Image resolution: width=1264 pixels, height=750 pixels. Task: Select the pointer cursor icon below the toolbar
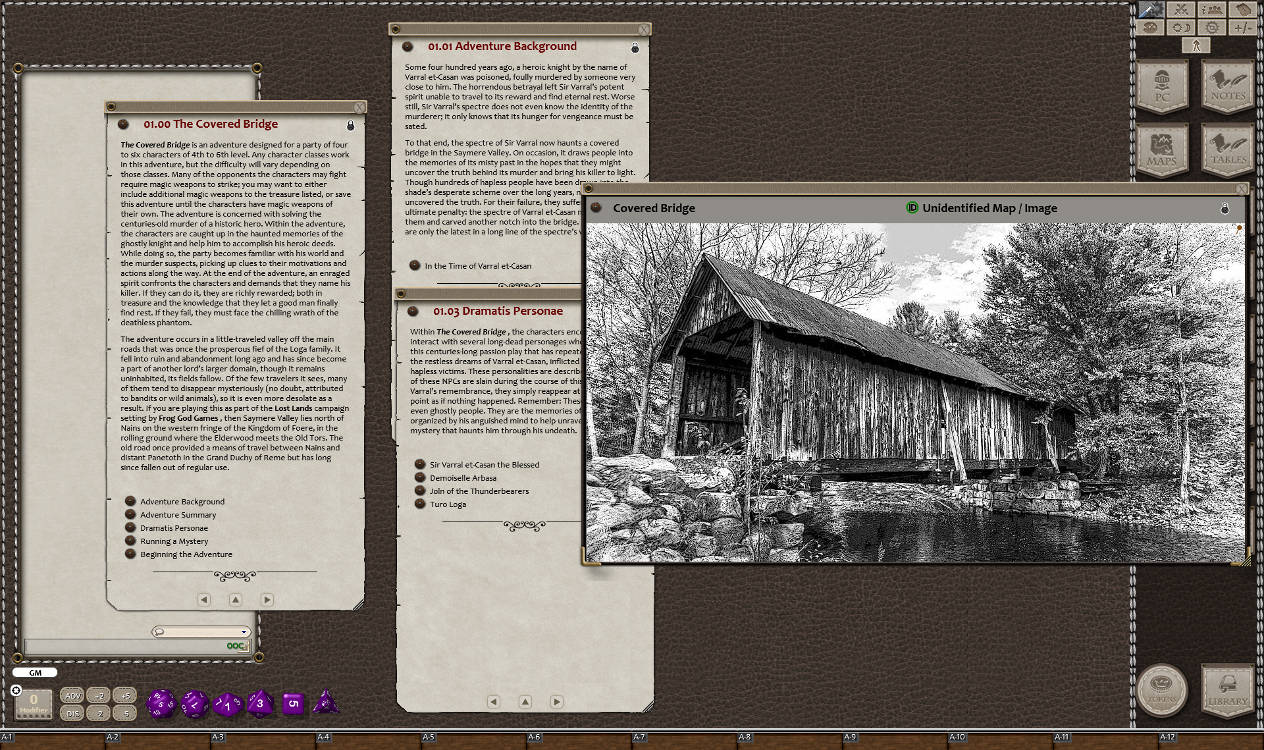pyautogui.click(x=1197, y=45)
